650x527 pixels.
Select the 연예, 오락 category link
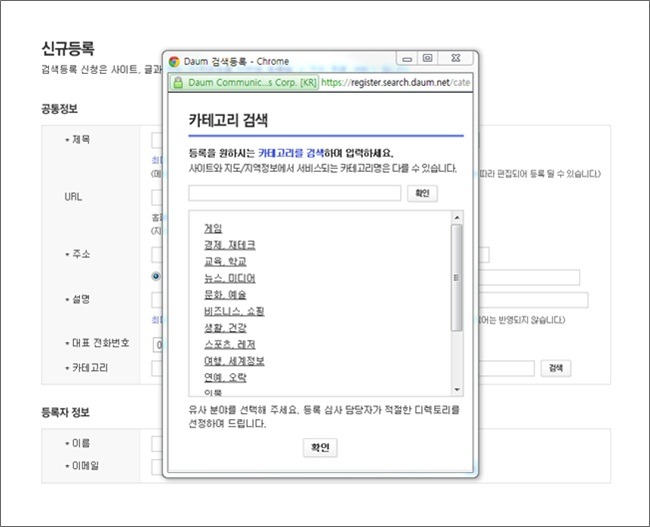pyautogui.click(x=225, y=378)
